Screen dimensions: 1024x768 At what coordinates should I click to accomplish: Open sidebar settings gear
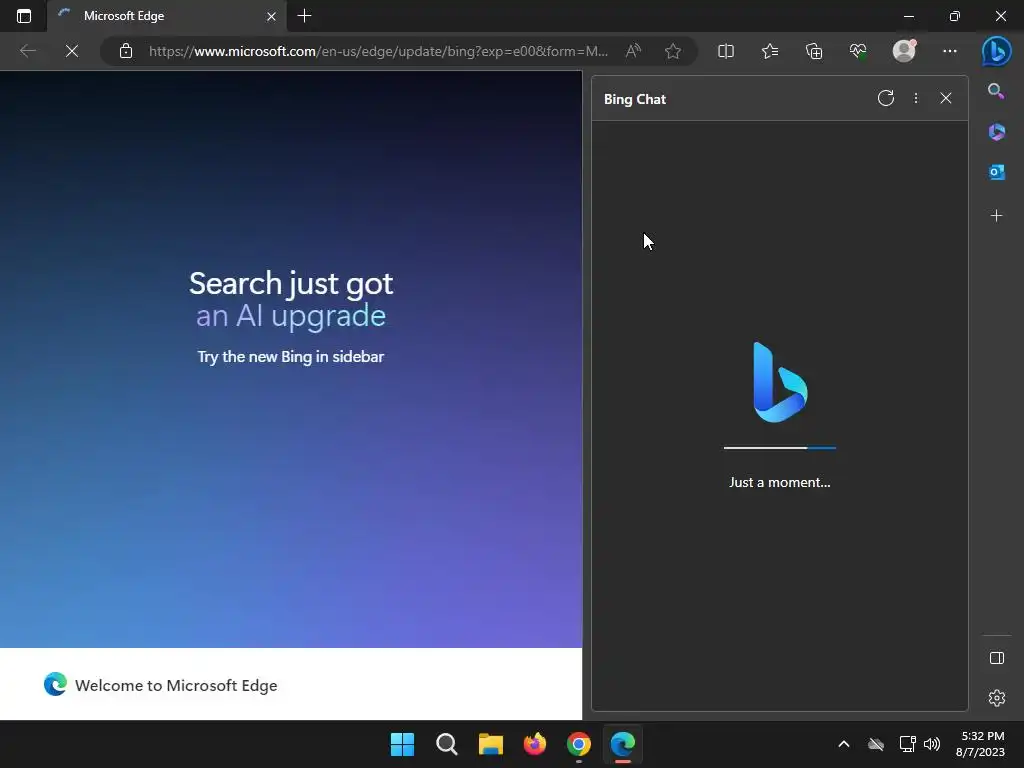[997, 698]
